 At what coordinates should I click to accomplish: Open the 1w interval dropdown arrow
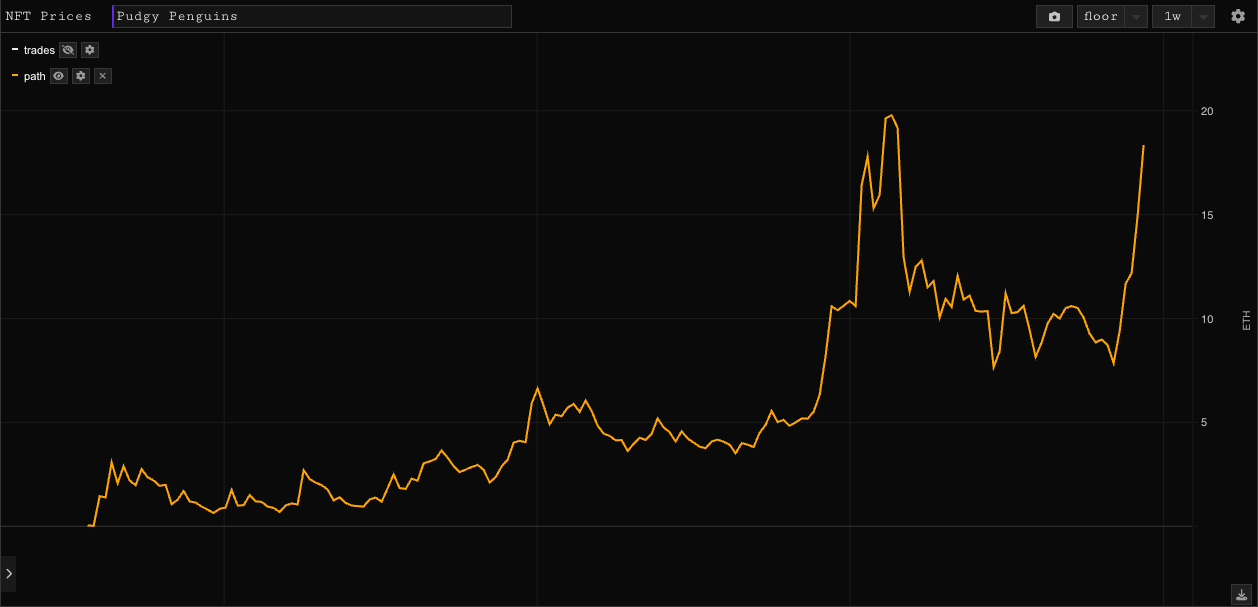tap(1204, 16)
